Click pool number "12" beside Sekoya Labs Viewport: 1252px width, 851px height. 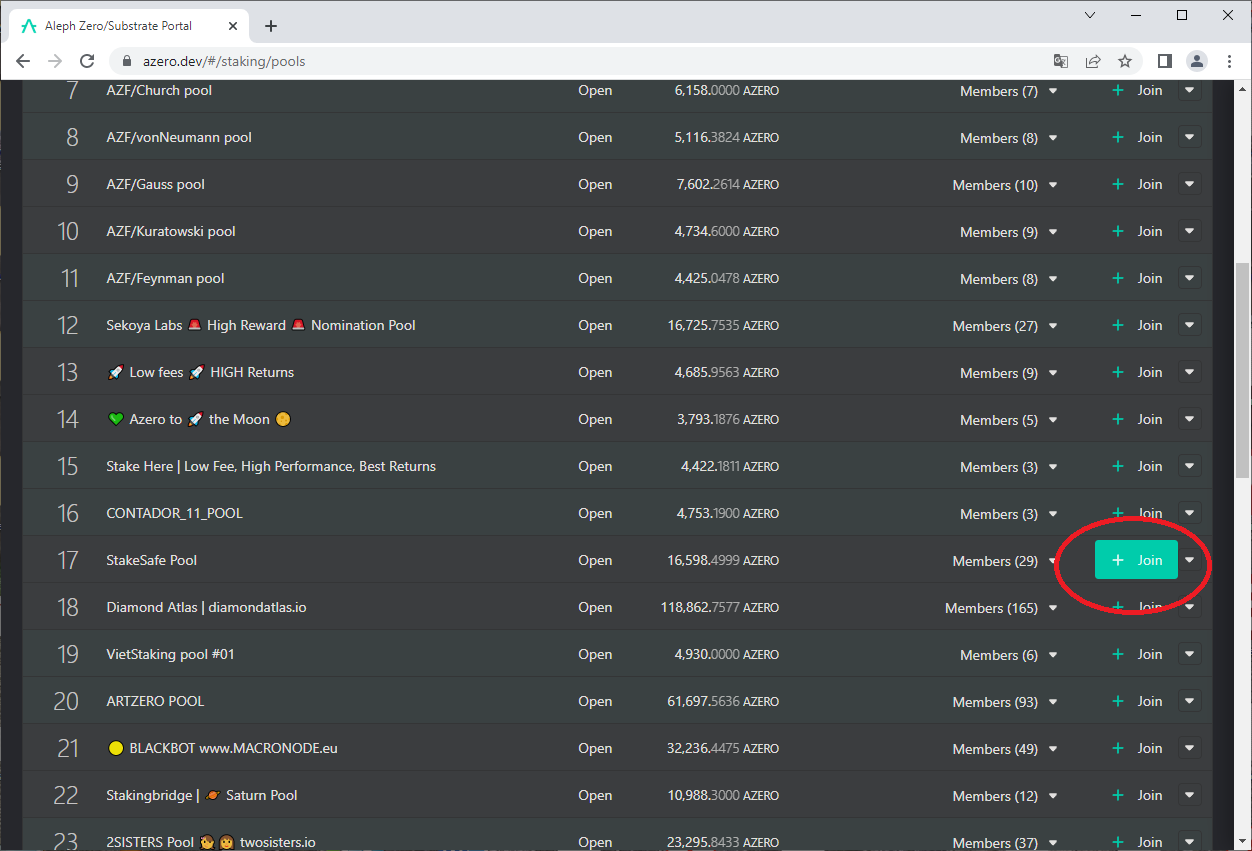click(x=68, y=325)
